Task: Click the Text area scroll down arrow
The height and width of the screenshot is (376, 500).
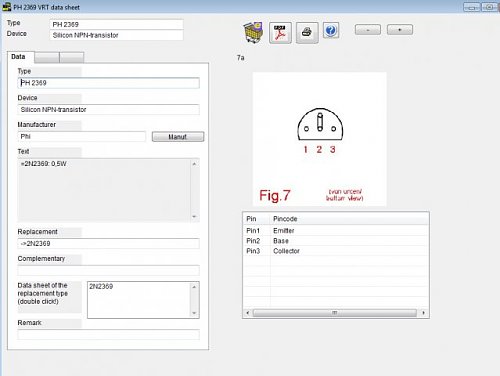Action: pyautogui.click(x=194, y=217)
